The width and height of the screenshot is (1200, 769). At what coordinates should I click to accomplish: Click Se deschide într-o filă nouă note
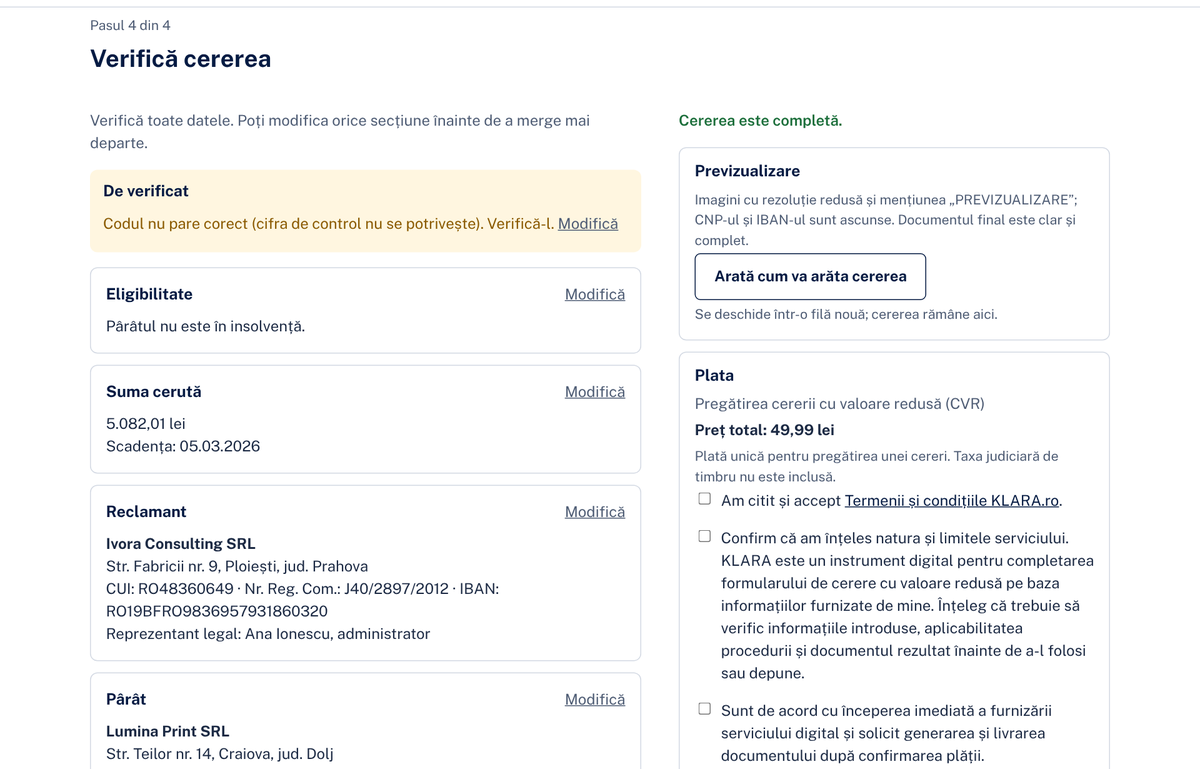846,315
